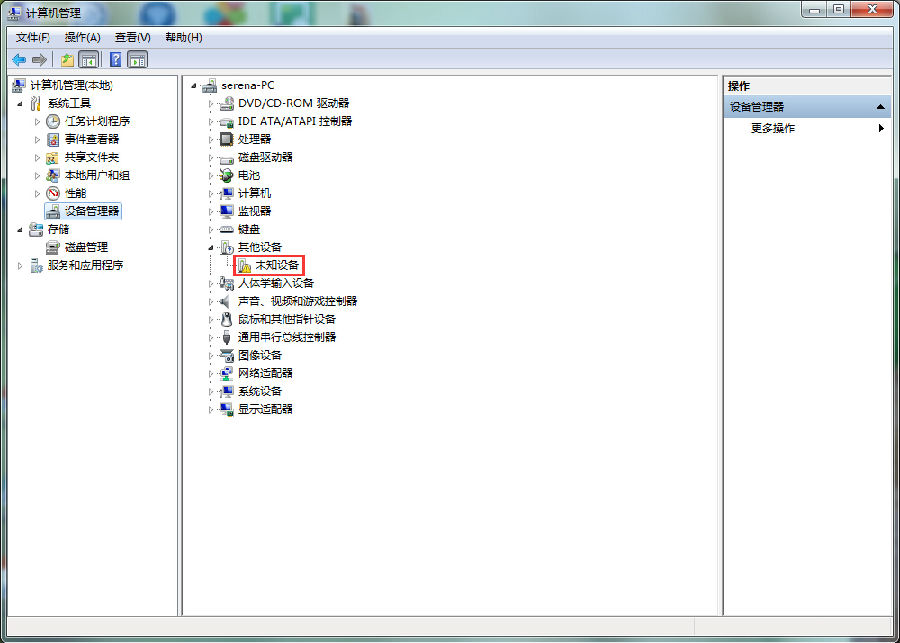Open the 帮助(H) menu
Screen dimensions: 900x643
[x=184, y=38]
